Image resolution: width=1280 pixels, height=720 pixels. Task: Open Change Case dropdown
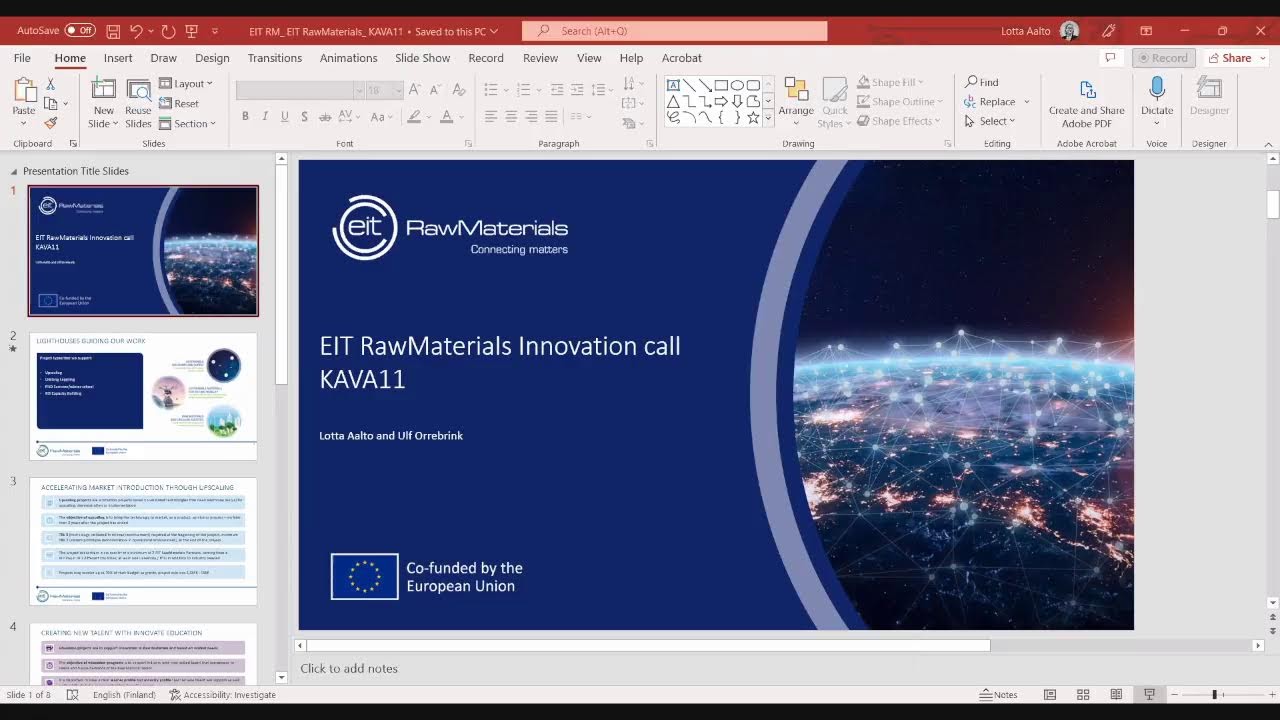click(381, 117)
